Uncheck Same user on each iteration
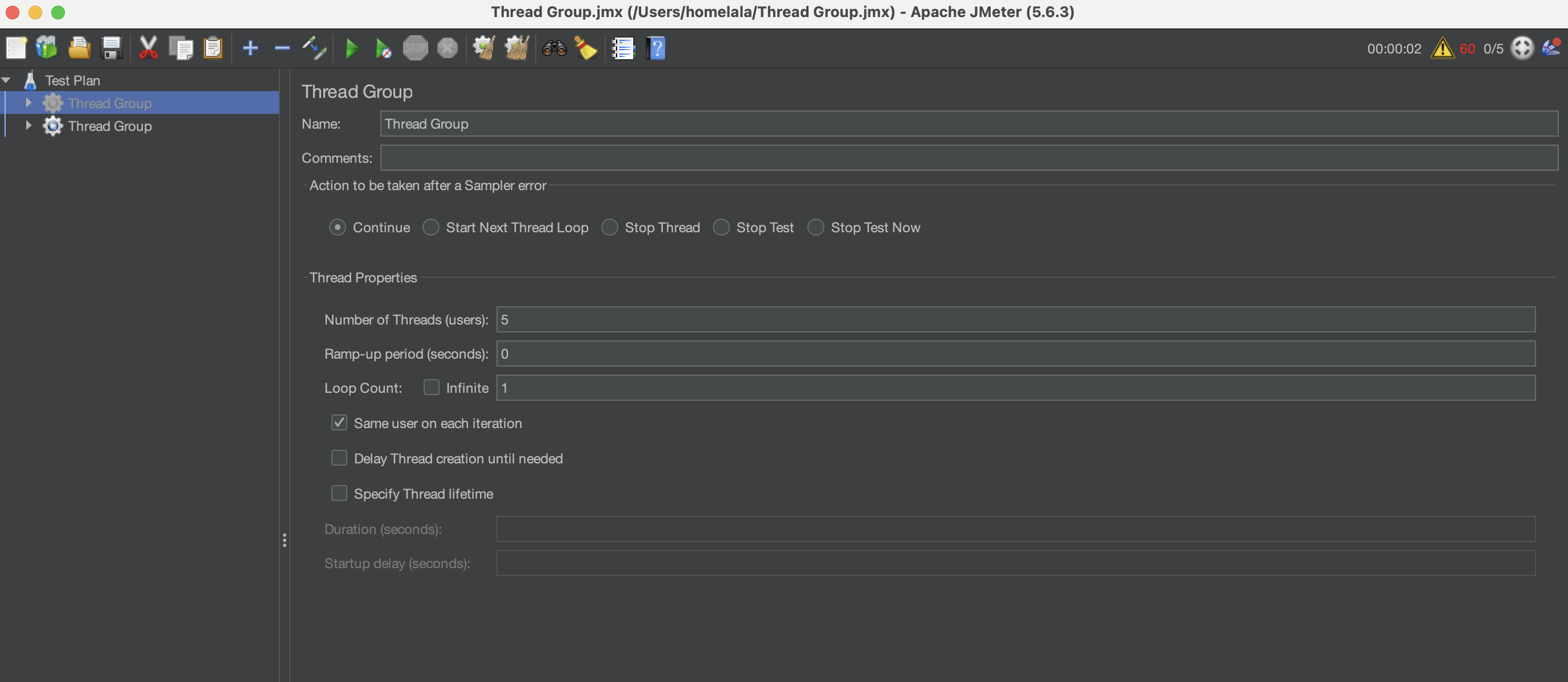 (339, 423)
